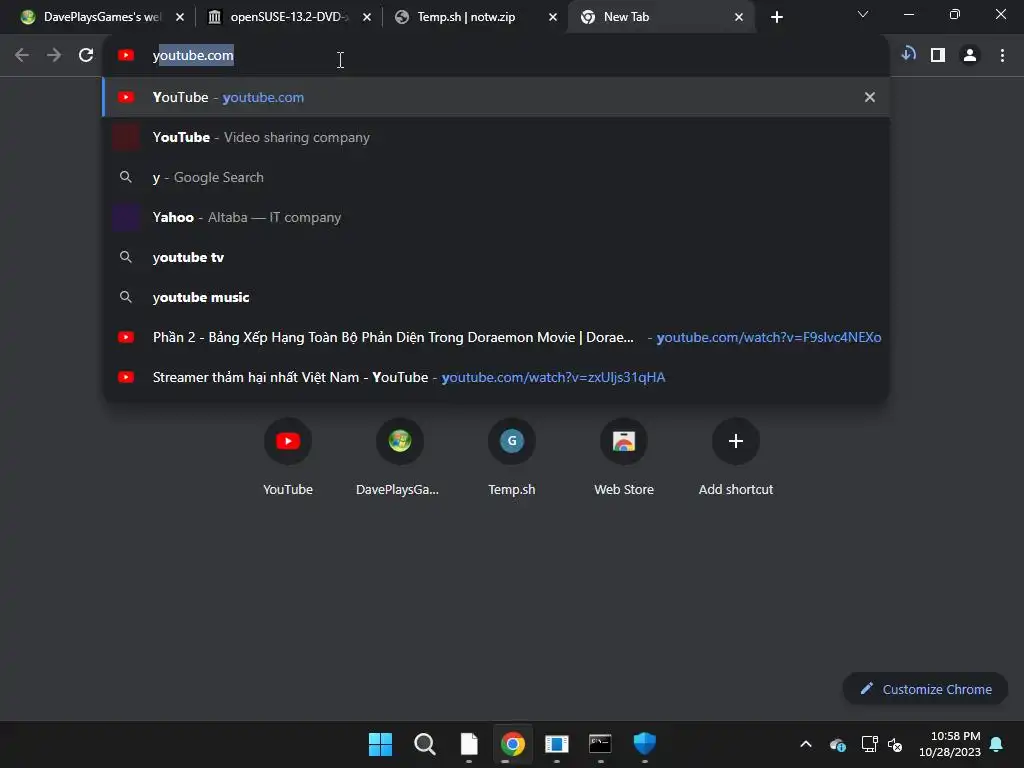Open the Doraemon Movie video suggestion
This screenshot has height=768, width=1024.
click(x=496, y=337)
